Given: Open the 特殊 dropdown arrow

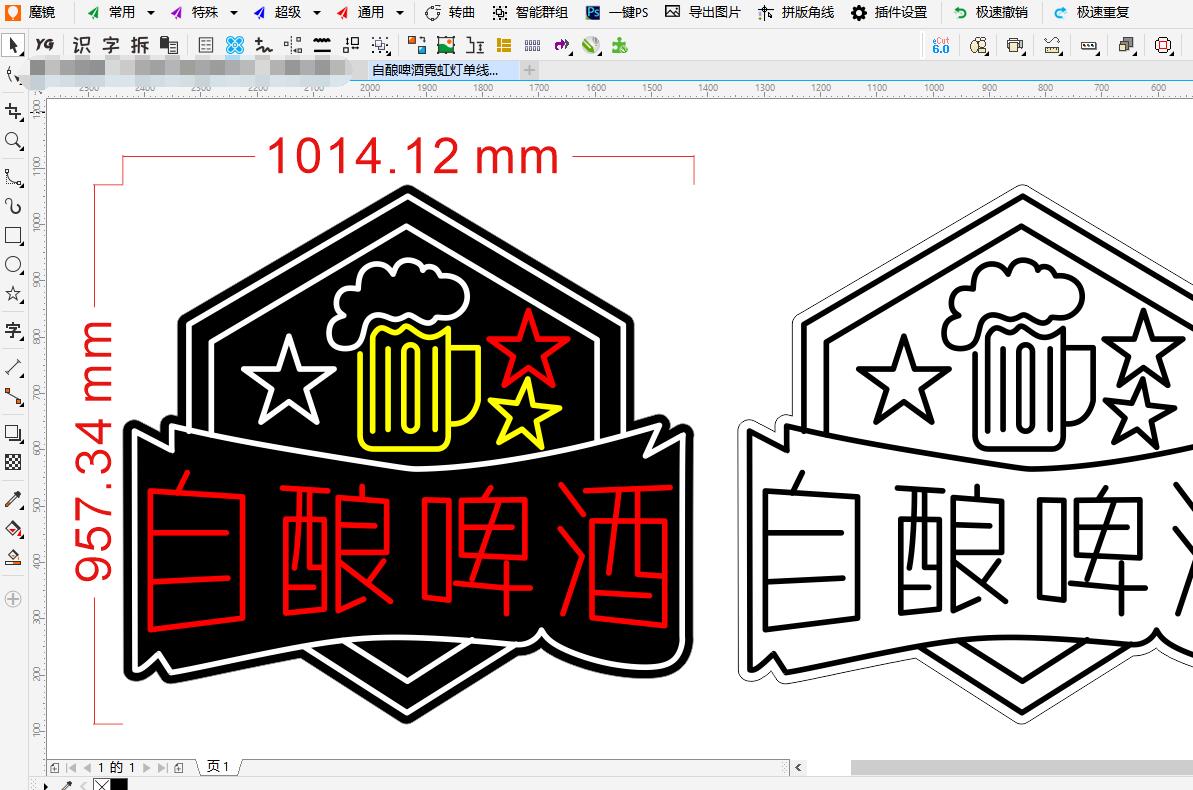Looking at the screenshot, I should [234, 13].
